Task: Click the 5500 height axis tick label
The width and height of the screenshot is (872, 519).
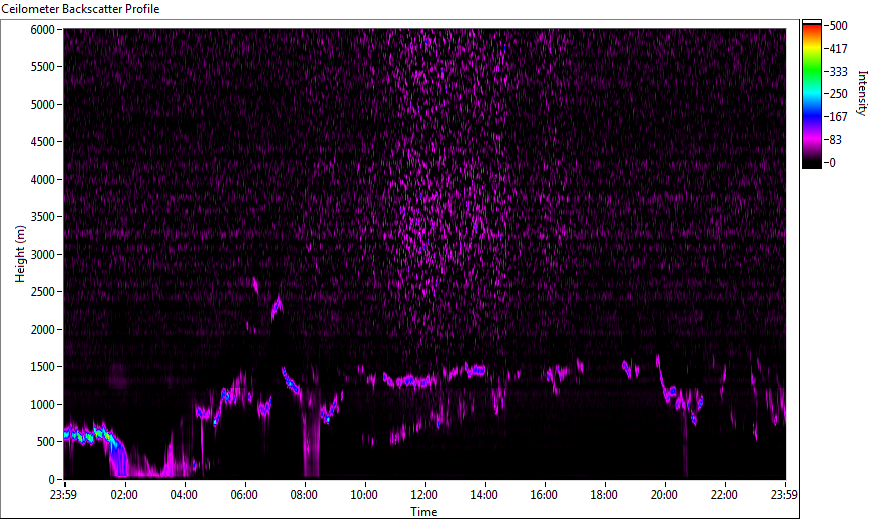Action: click(42, 67)
